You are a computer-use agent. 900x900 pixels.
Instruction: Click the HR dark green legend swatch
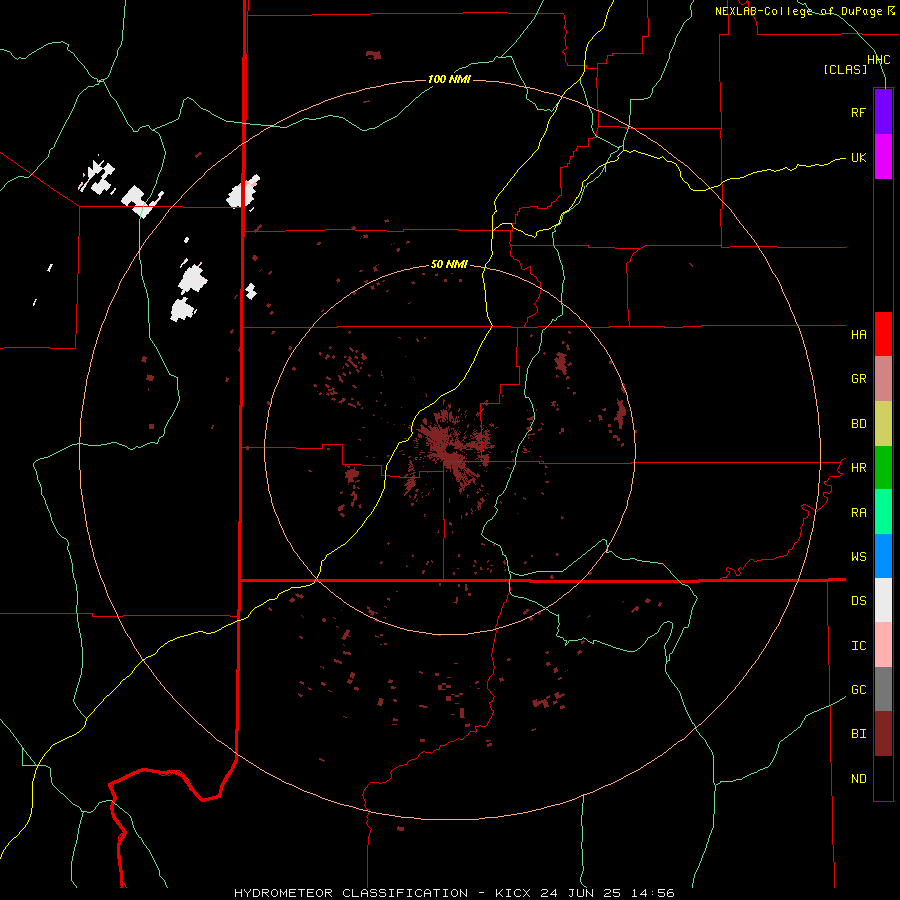tap(883, 468)
